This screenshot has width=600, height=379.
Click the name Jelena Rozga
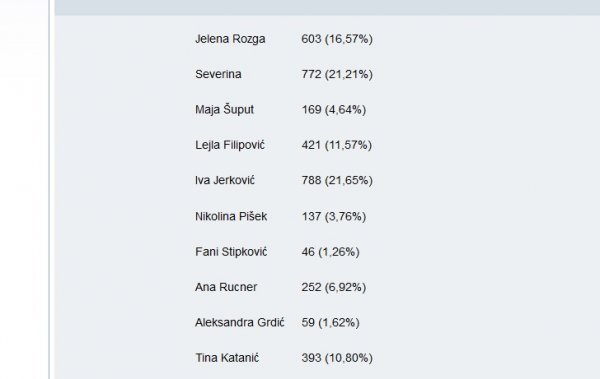230,39
